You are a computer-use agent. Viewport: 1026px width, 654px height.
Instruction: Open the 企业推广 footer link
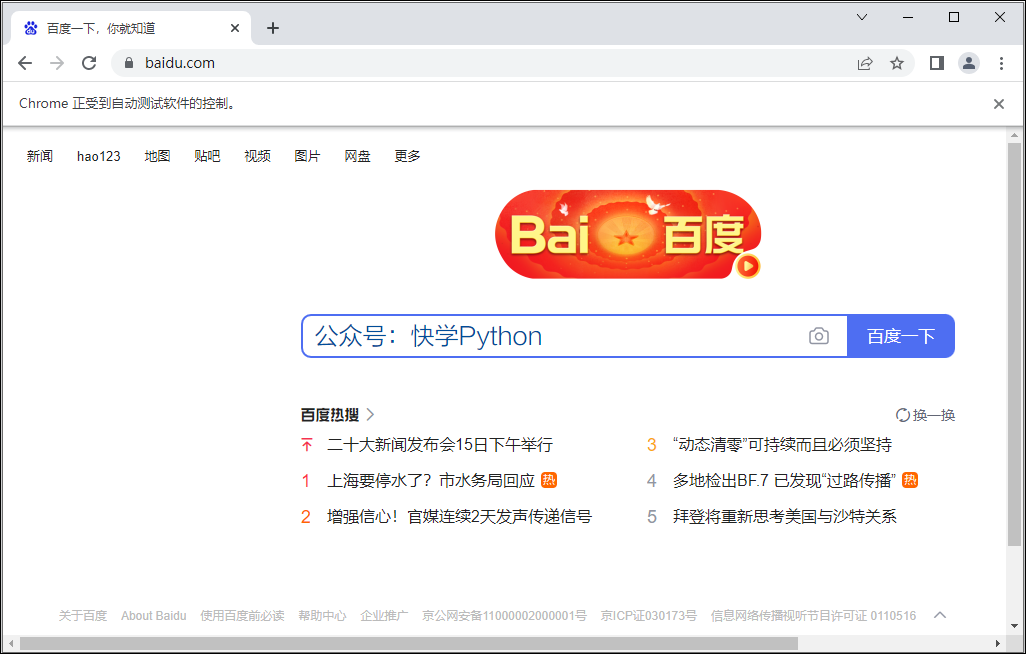coord(384,615)
